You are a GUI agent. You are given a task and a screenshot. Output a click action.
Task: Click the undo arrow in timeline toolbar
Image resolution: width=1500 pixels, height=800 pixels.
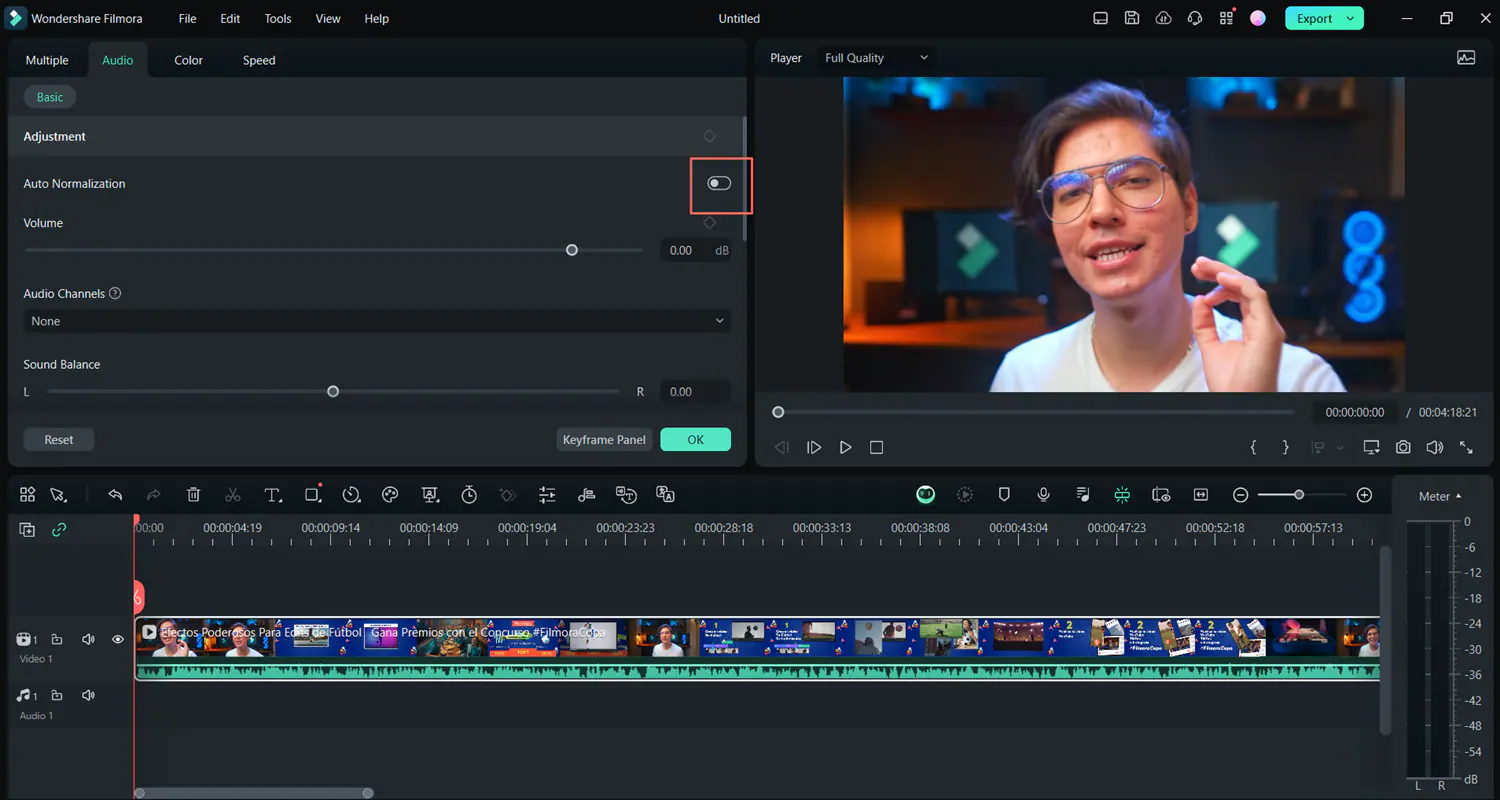tap(115, 495)
